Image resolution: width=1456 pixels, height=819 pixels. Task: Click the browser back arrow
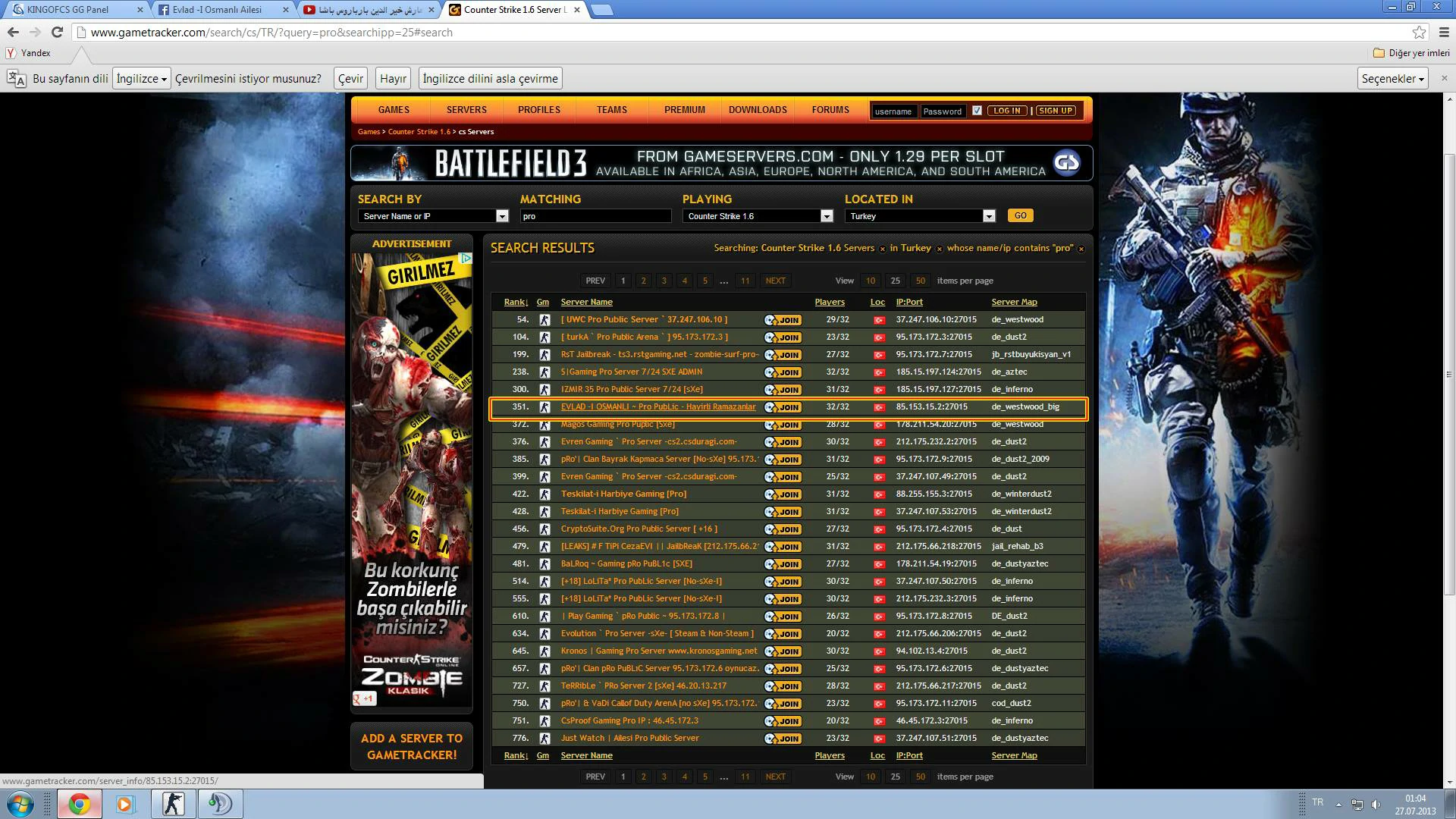[13, 32]
